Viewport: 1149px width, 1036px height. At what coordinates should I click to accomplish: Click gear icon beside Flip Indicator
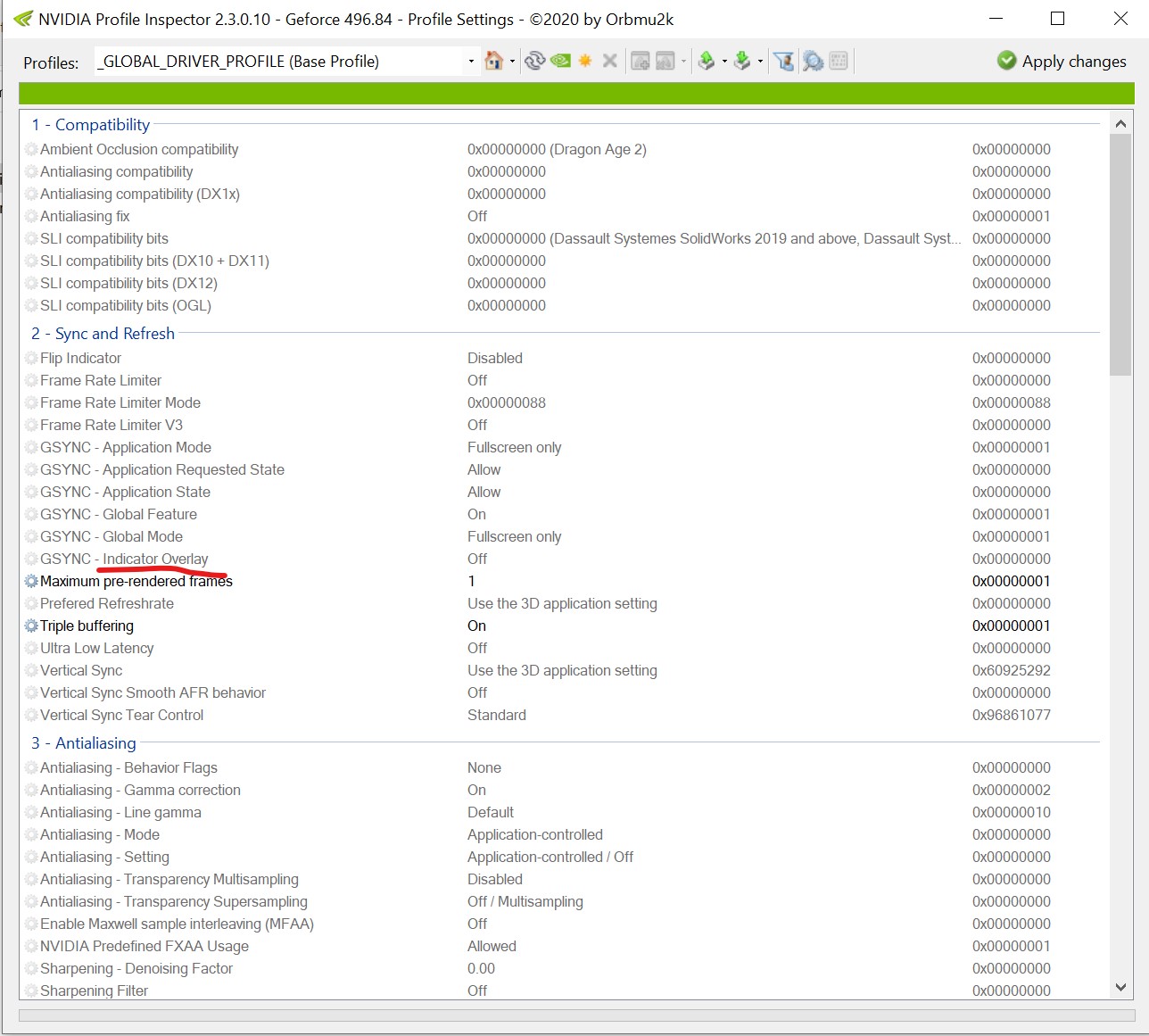click(31, 358)
